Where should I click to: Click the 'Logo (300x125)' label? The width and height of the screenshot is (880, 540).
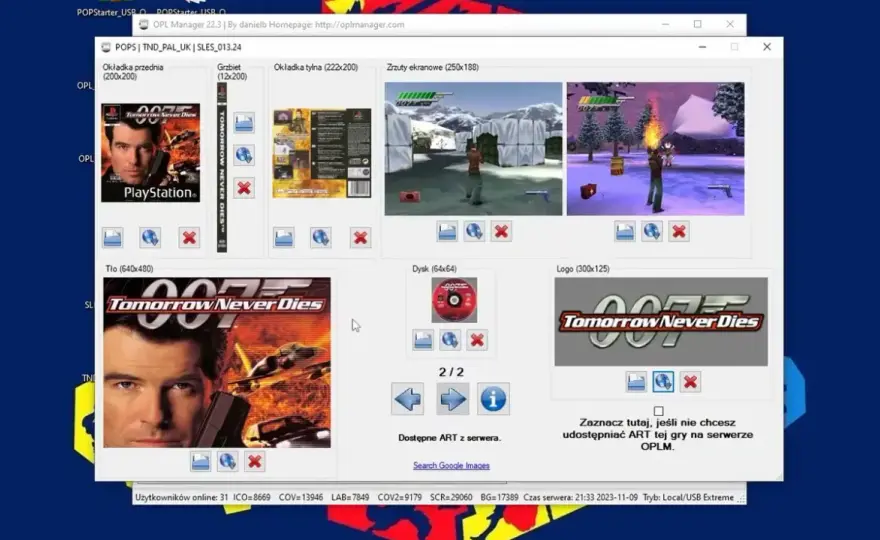click(x=583, y=269)
